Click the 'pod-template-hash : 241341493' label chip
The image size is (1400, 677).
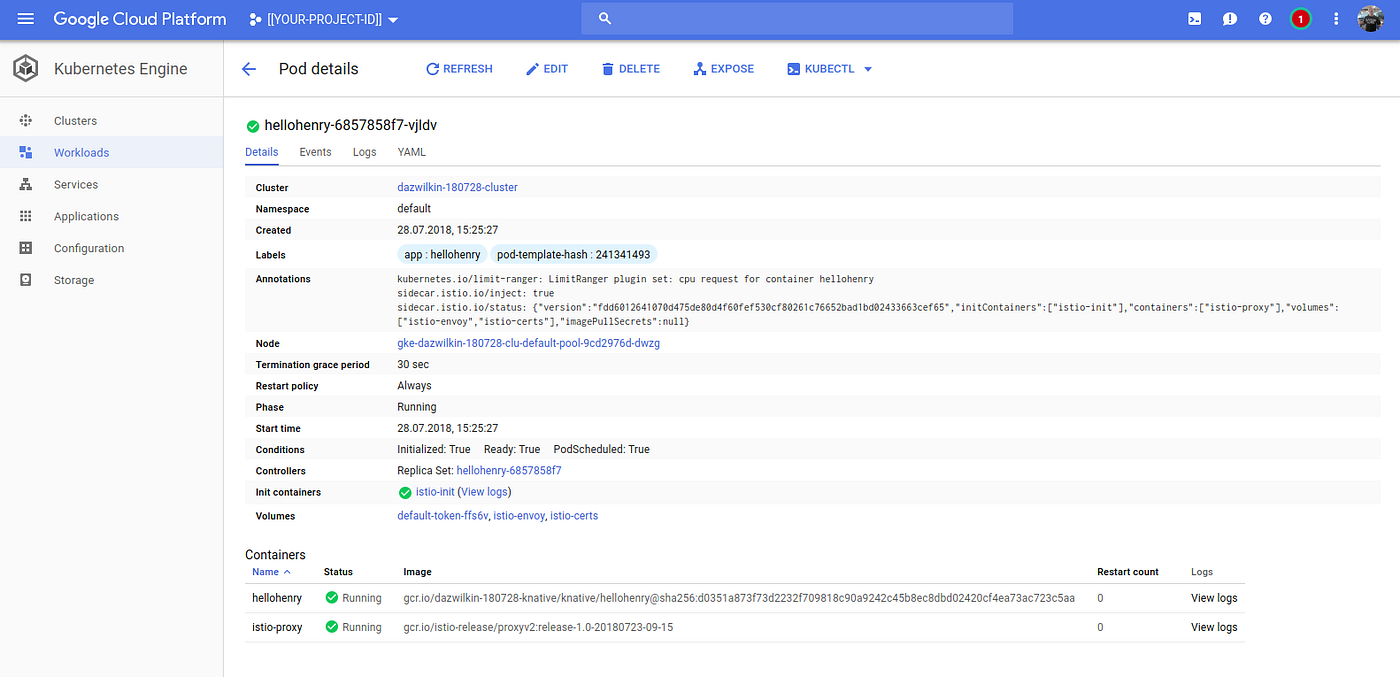click(x=574, y=255)
